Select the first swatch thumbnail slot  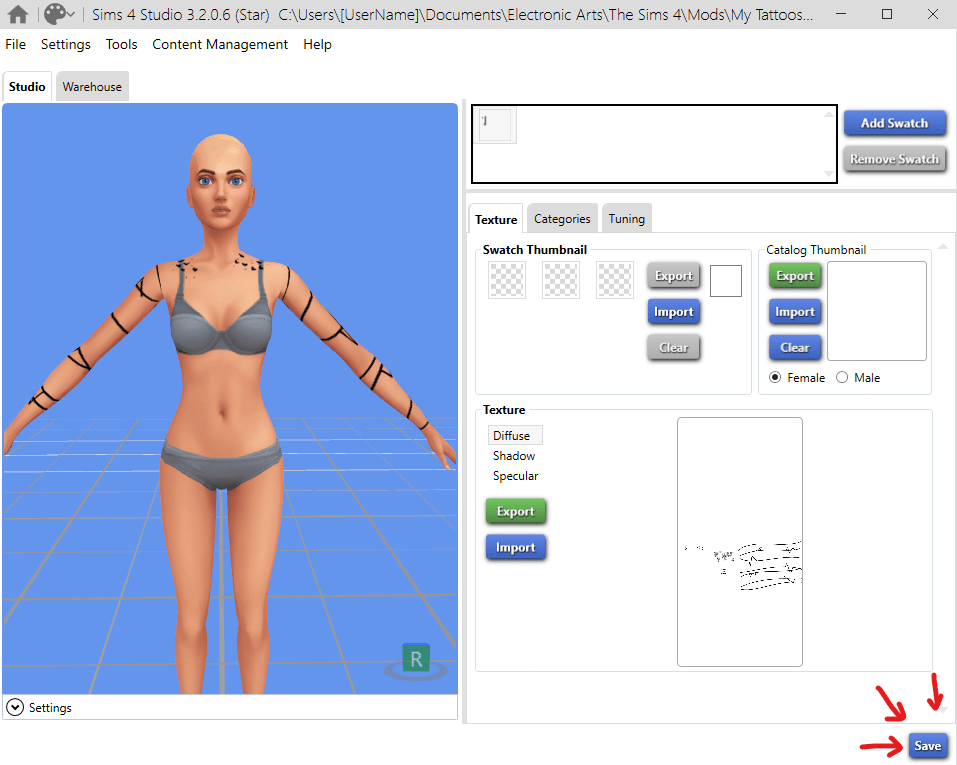point(507,280)
